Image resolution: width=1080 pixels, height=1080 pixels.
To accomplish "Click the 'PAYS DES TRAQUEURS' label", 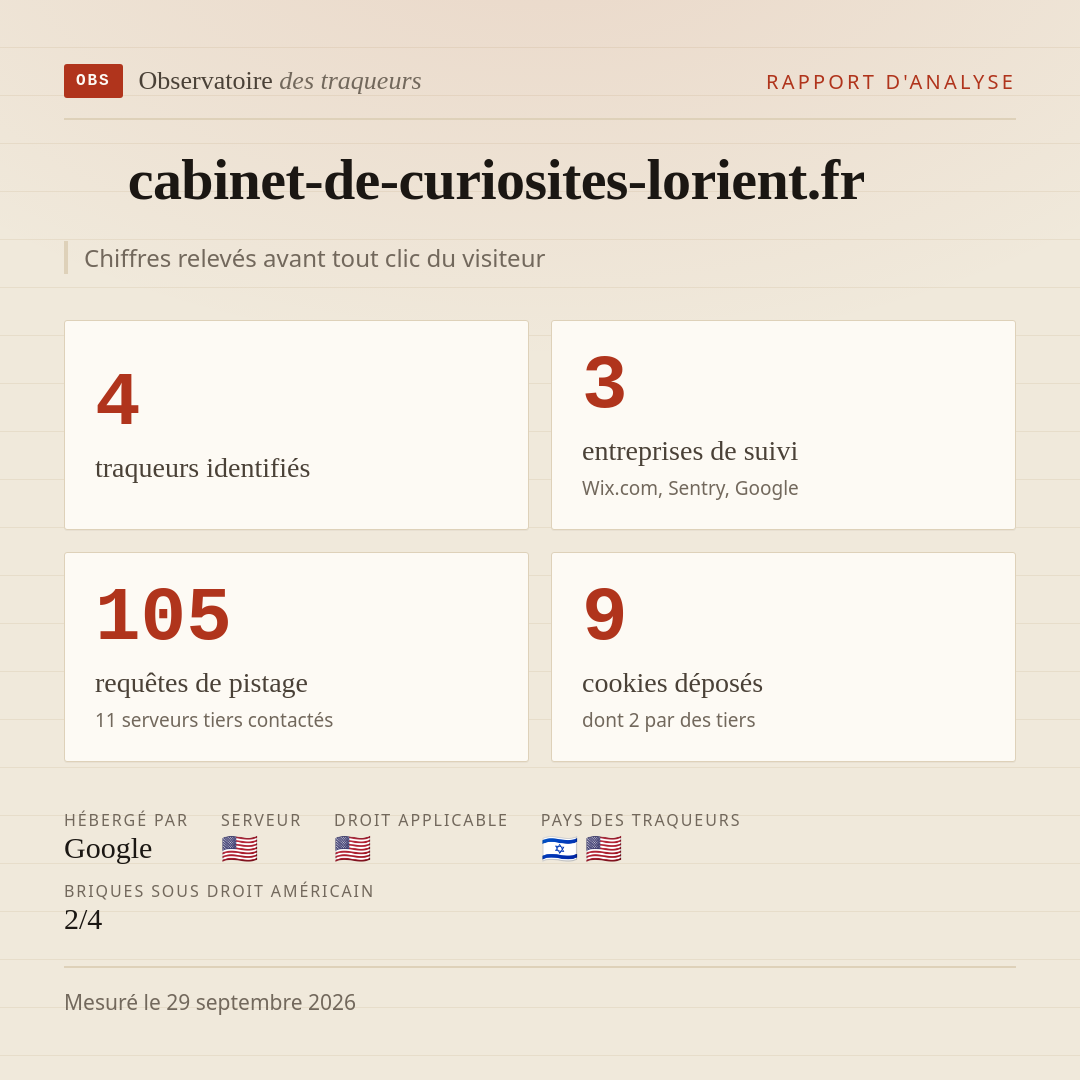I will (641, 820).
